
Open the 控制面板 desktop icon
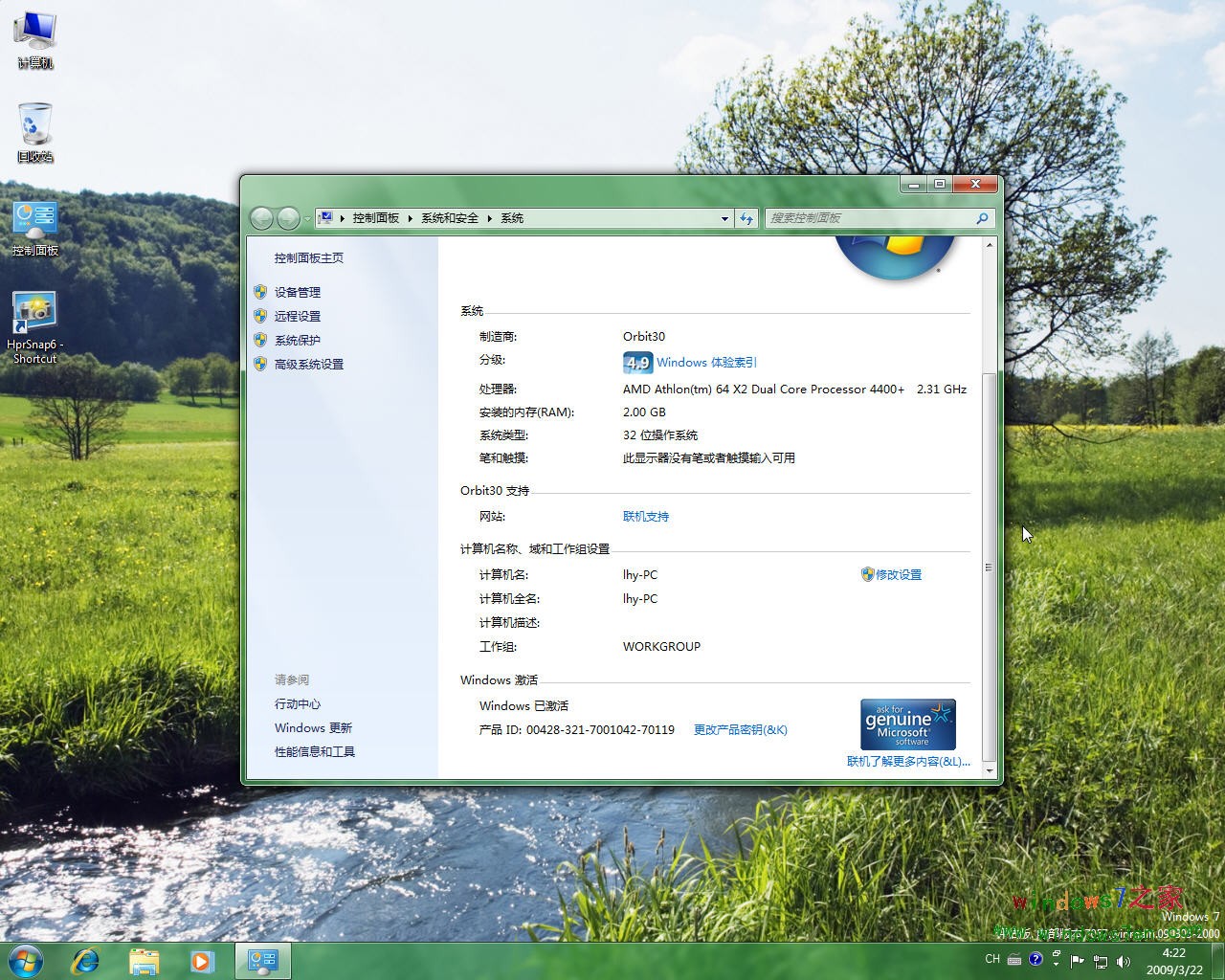tap(34, 227)
